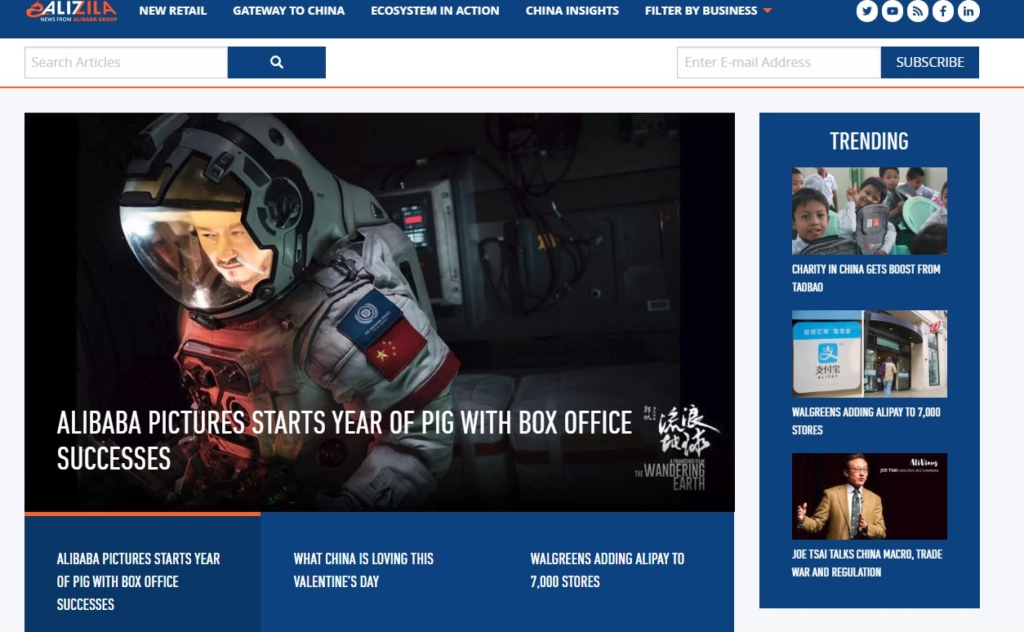Open the New Retail menu section

[172, 10]
